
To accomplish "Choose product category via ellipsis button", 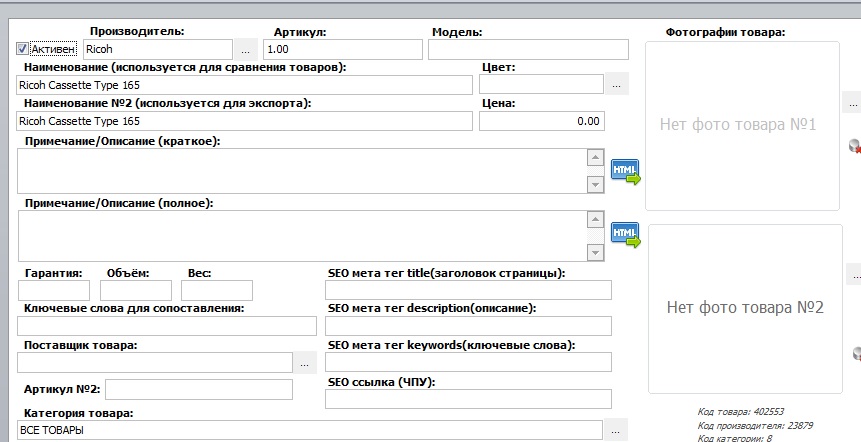I will coord(616,431).
